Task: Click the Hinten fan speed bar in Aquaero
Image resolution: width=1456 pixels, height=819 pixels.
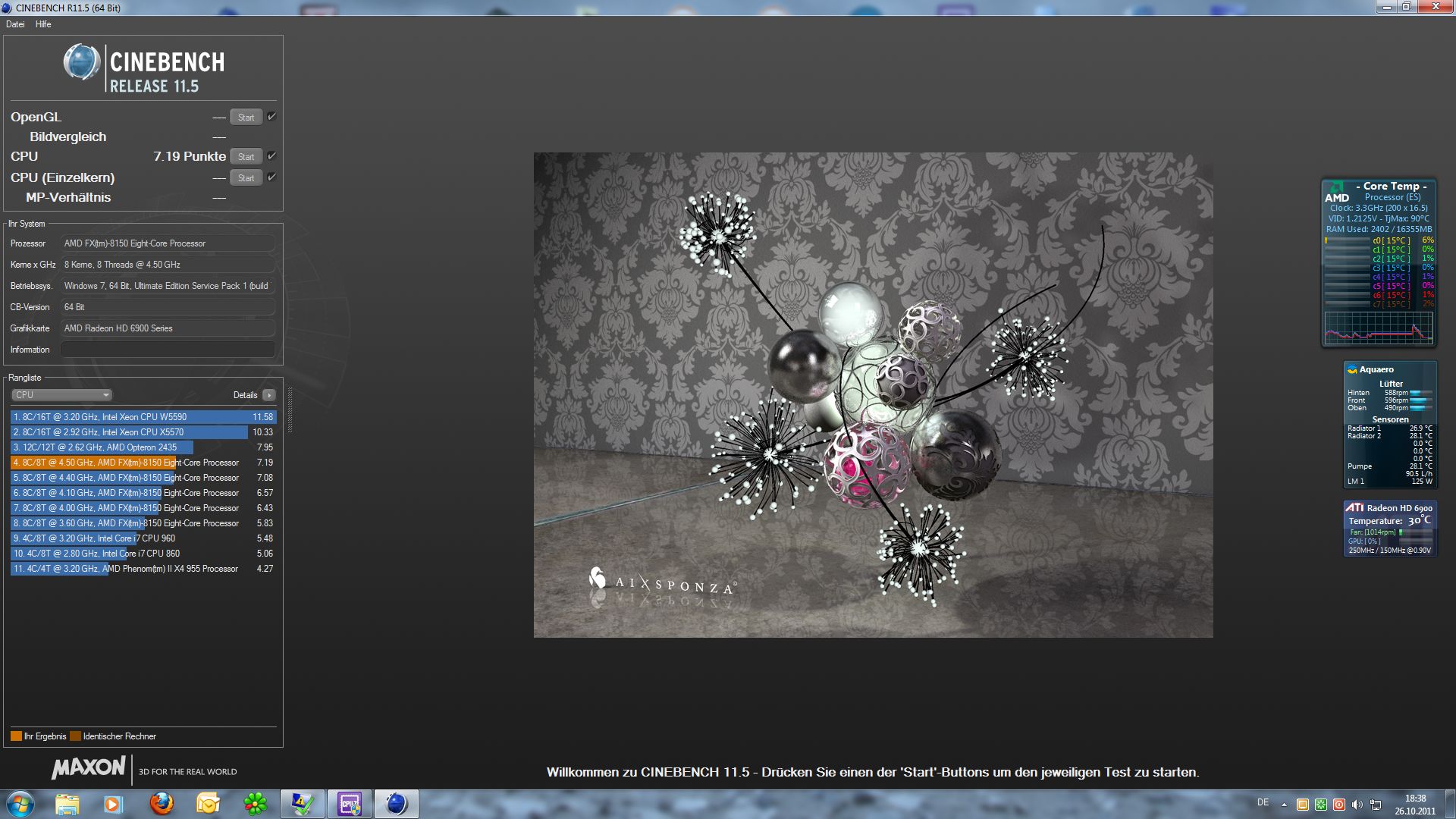Action: (x=1421, y=393)
